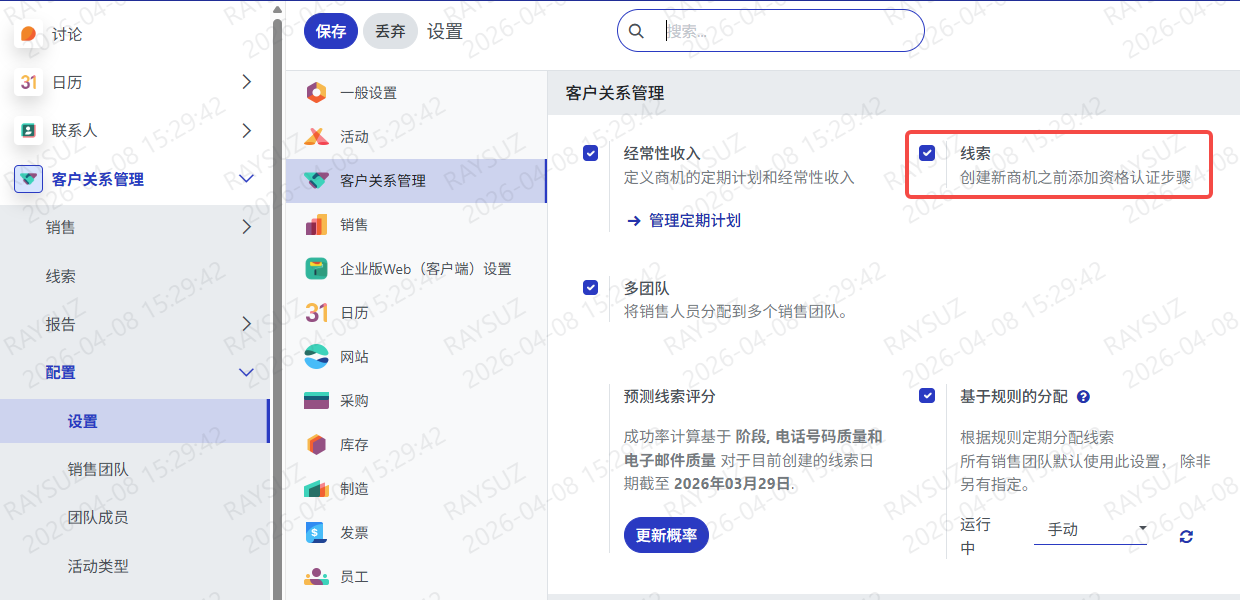Click the 员工 label in the settings list

coord(354,577)
